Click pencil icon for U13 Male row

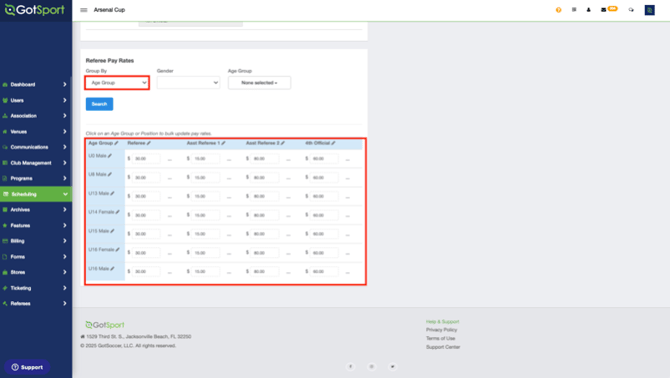coord(112,193)
